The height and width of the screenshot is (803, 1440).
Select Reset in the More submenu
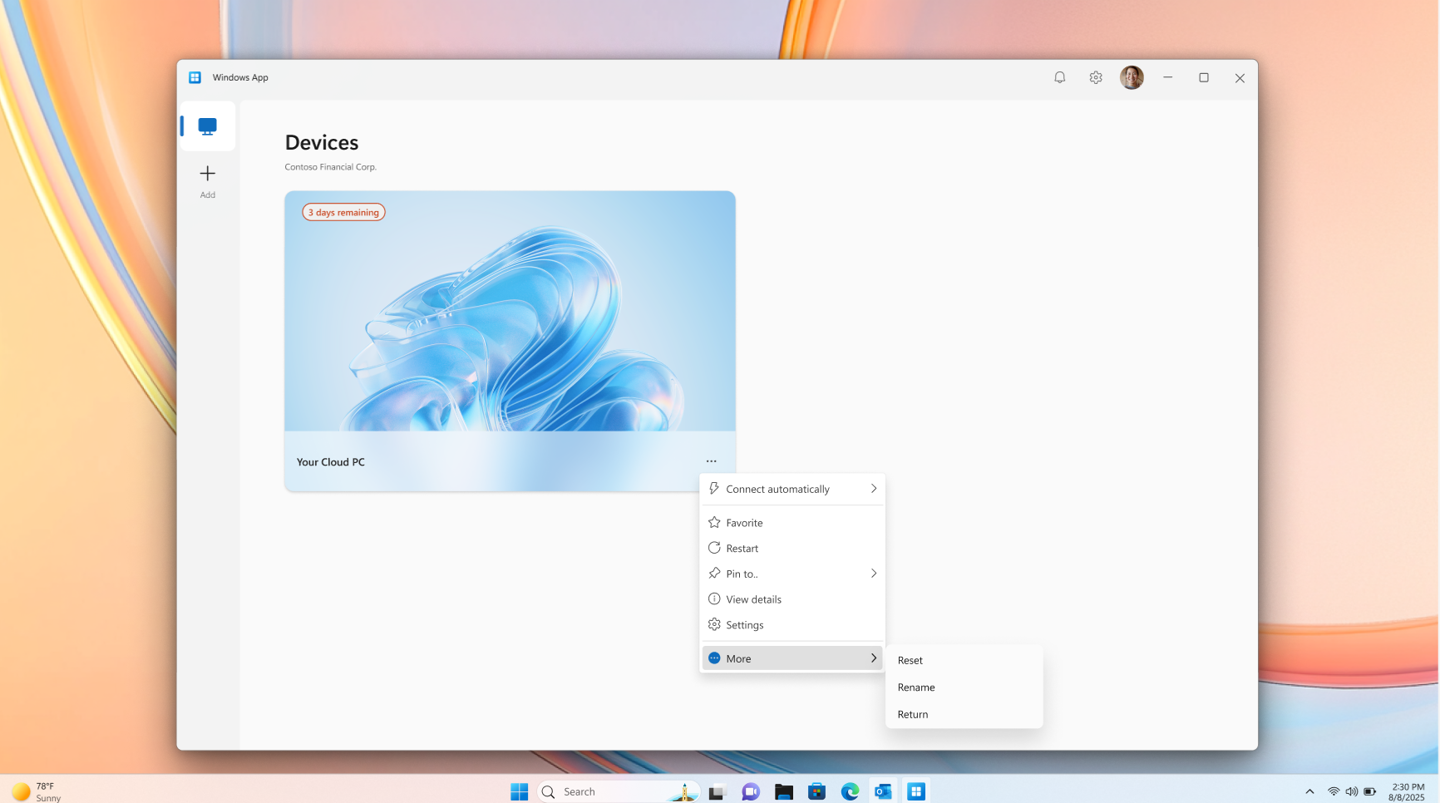910,660
